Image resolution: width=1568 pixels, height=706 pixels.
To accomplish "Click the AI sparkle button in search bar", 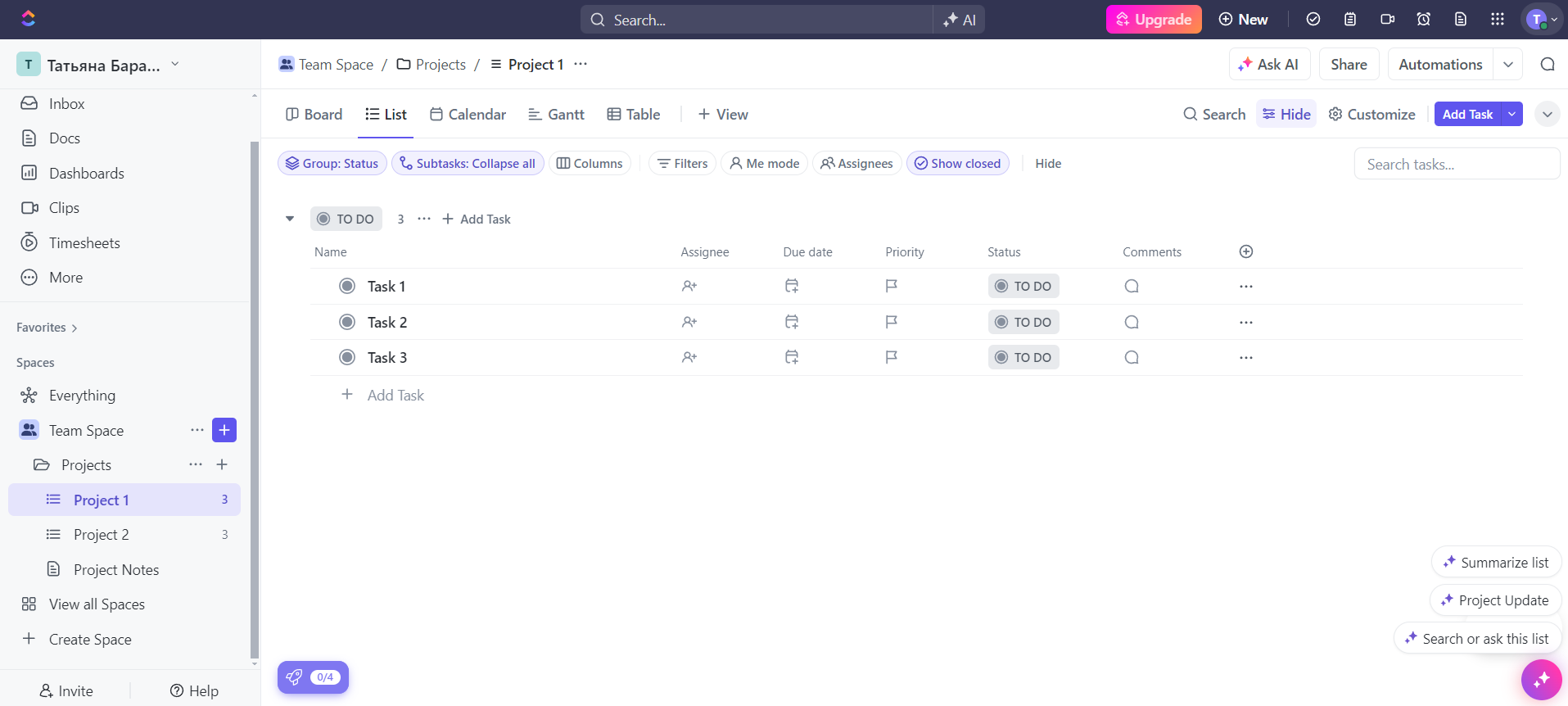I will [959, 20].
